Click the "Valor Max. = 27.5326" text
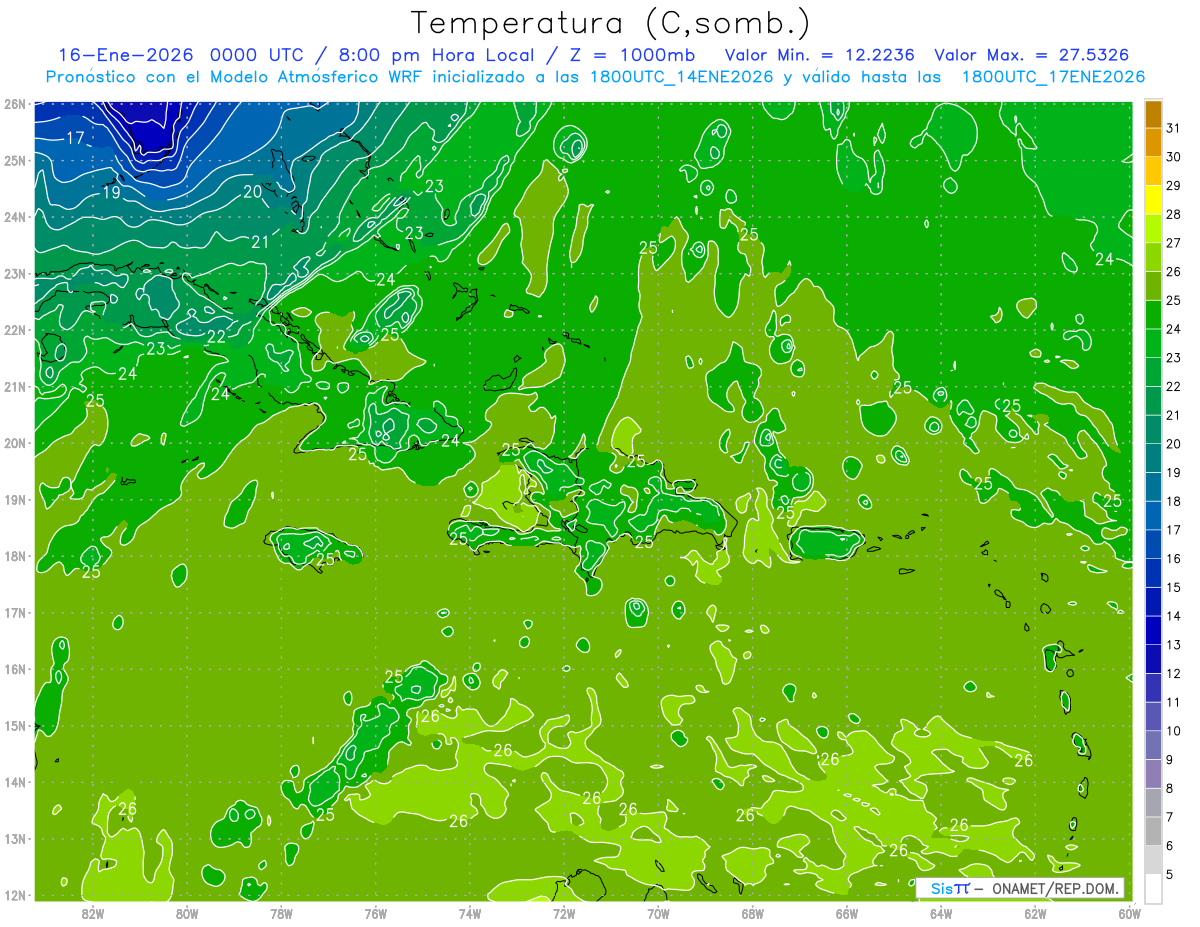1200x927 pixels. [1033, 55]
